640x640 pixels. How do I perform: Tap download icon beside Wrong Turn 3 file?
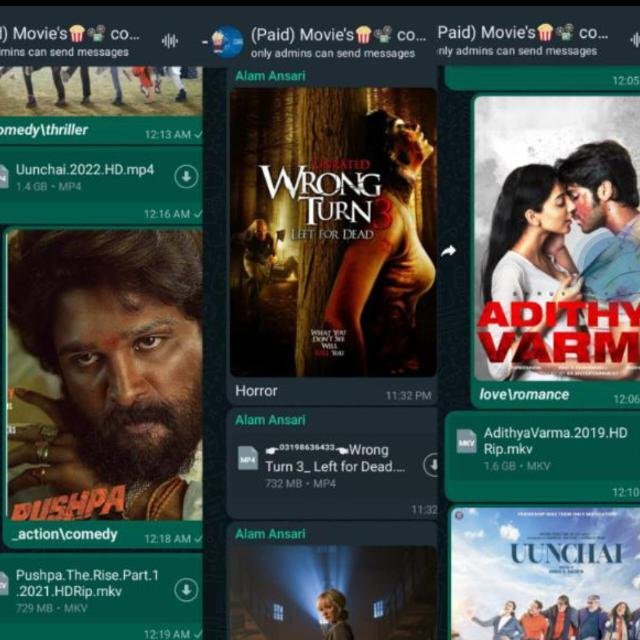coord(431,464)
